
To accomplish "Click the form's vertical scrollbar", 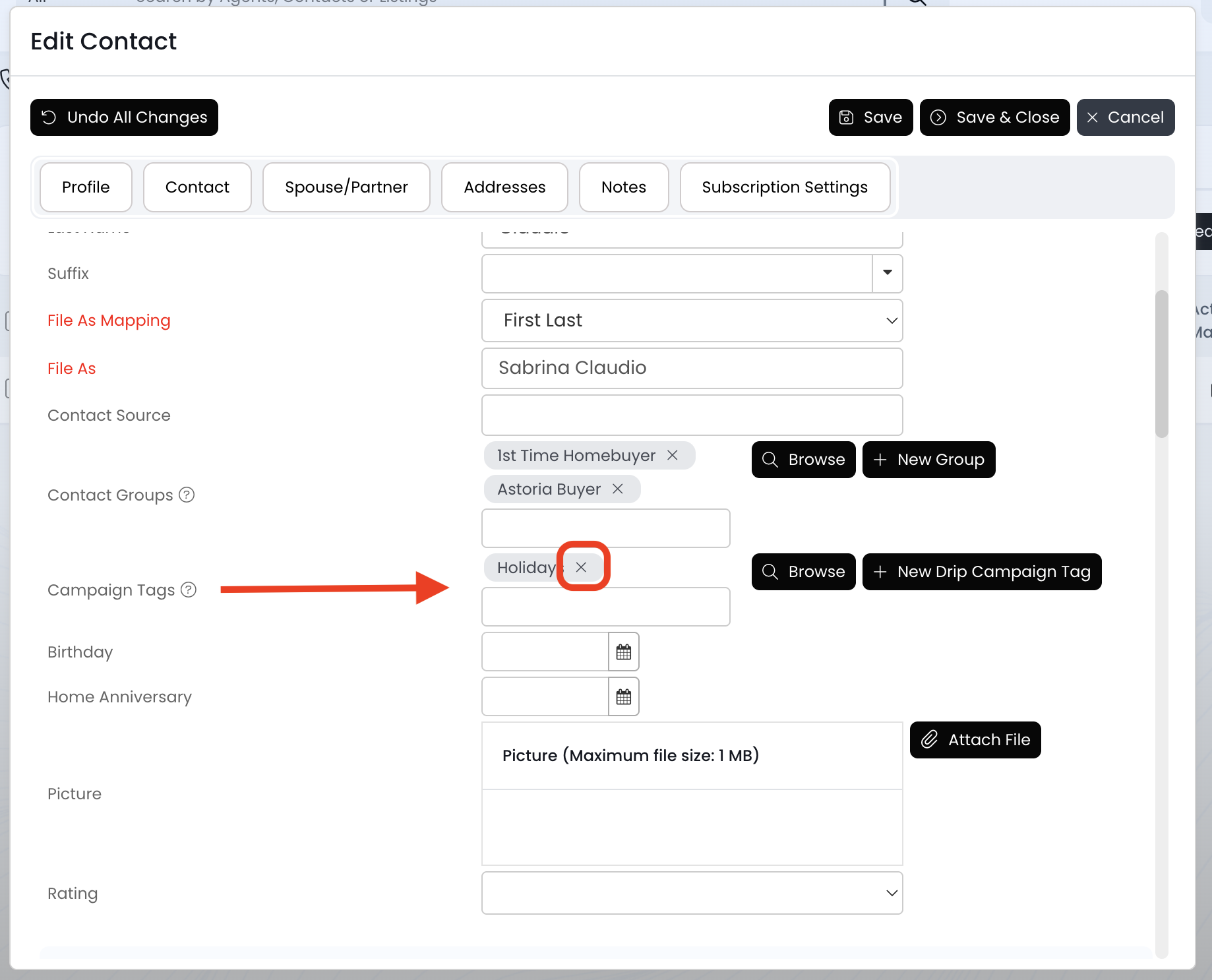I will (1161, 364).
